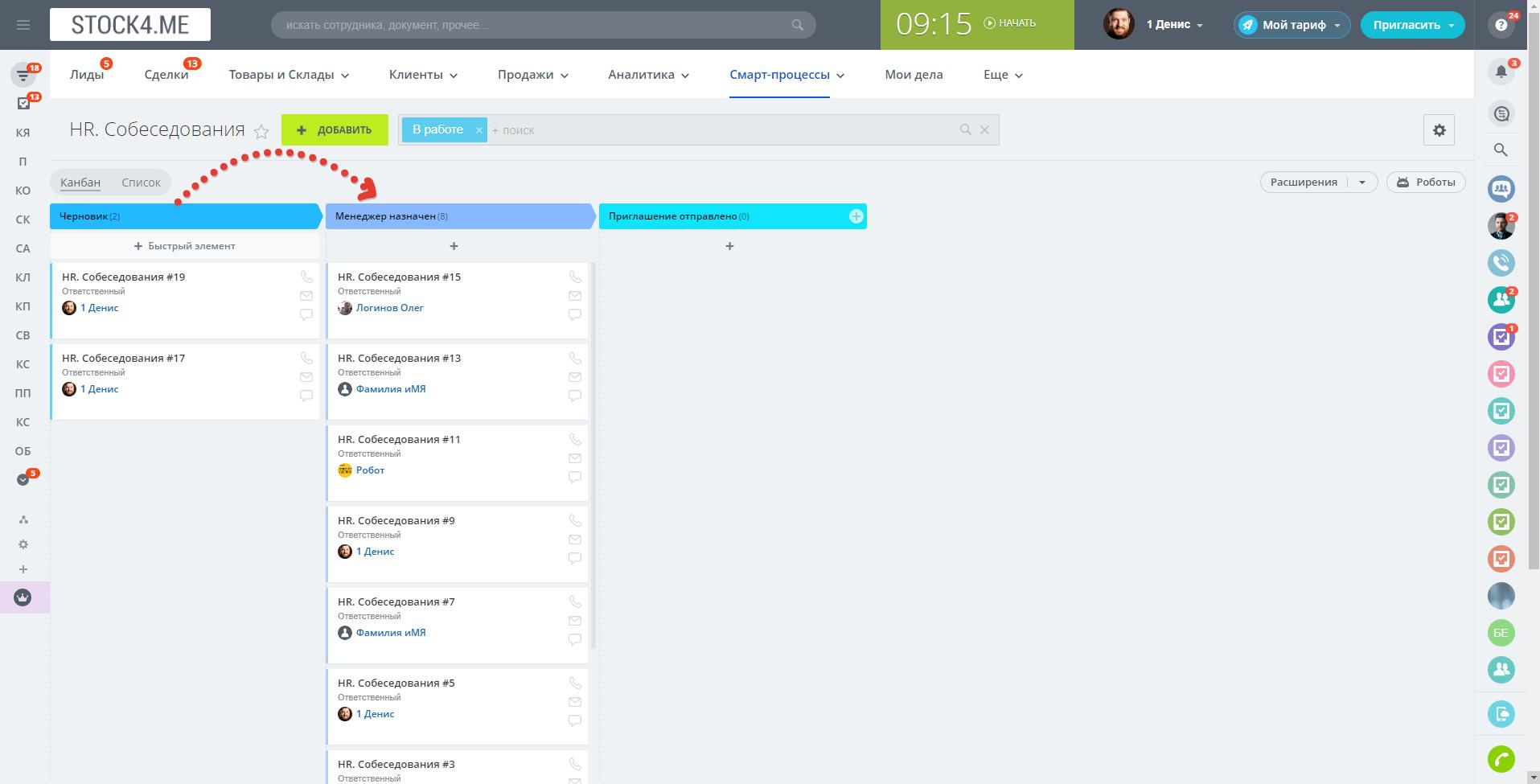Viewport: 1540px width, 784px height.
Task: Click the phone icon on card #13
Action: click(x=575, y=358)
